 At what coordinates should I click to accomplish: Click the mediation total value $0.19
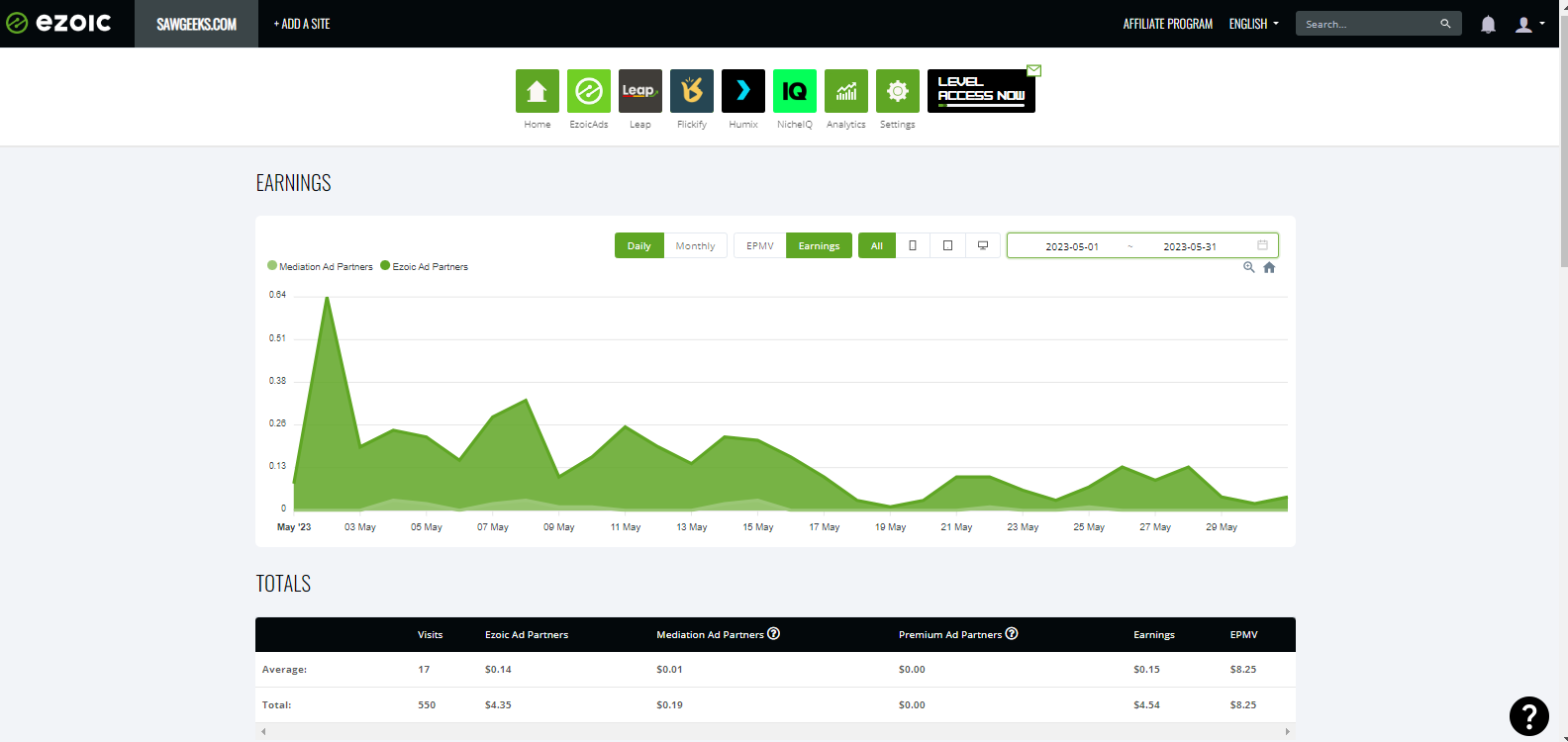point(669,705)
